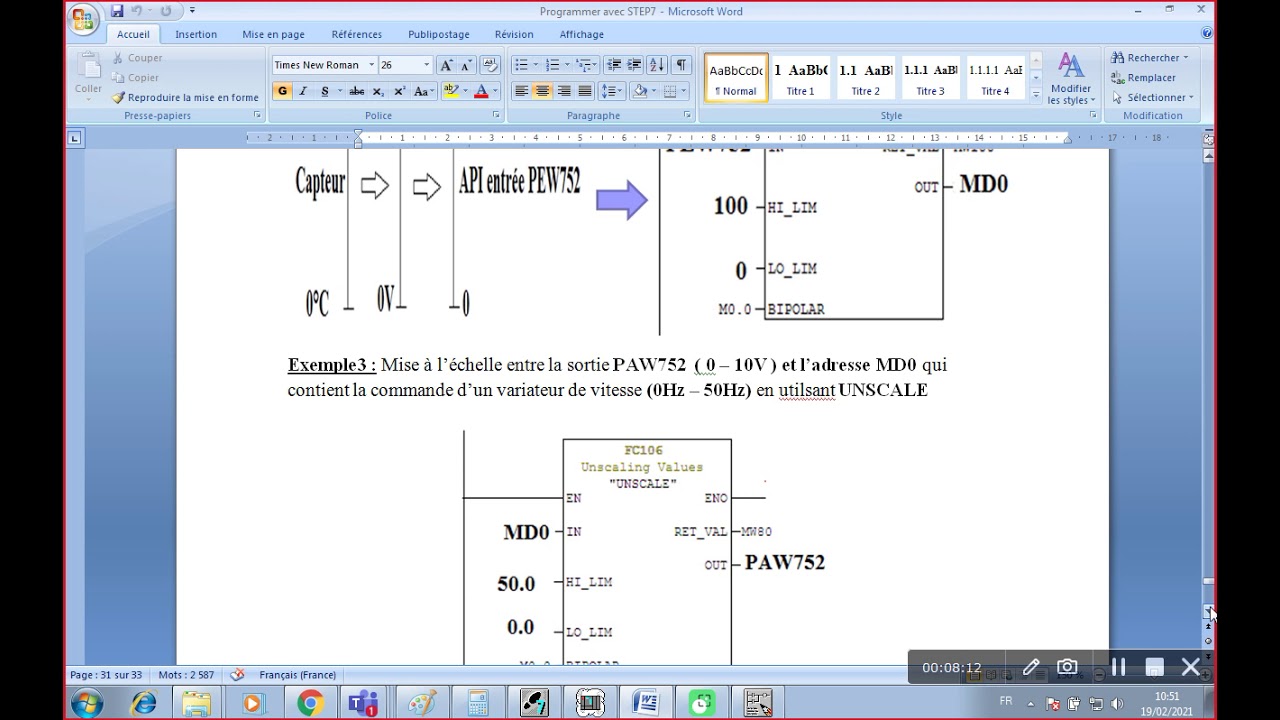Toggle ruler display above the vertical scrollbar
This screenshot has height=720, width=1280.
1208,138
